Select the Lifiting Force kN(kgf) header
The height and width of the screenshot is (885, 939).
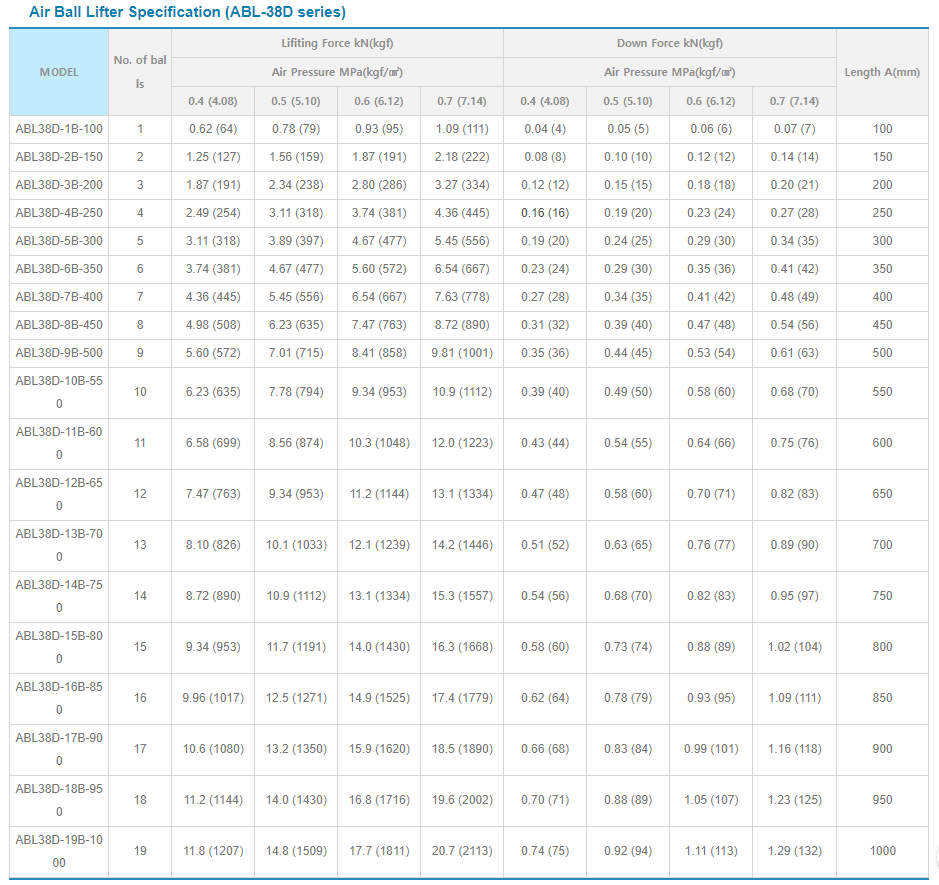click(x=337, y=44)
